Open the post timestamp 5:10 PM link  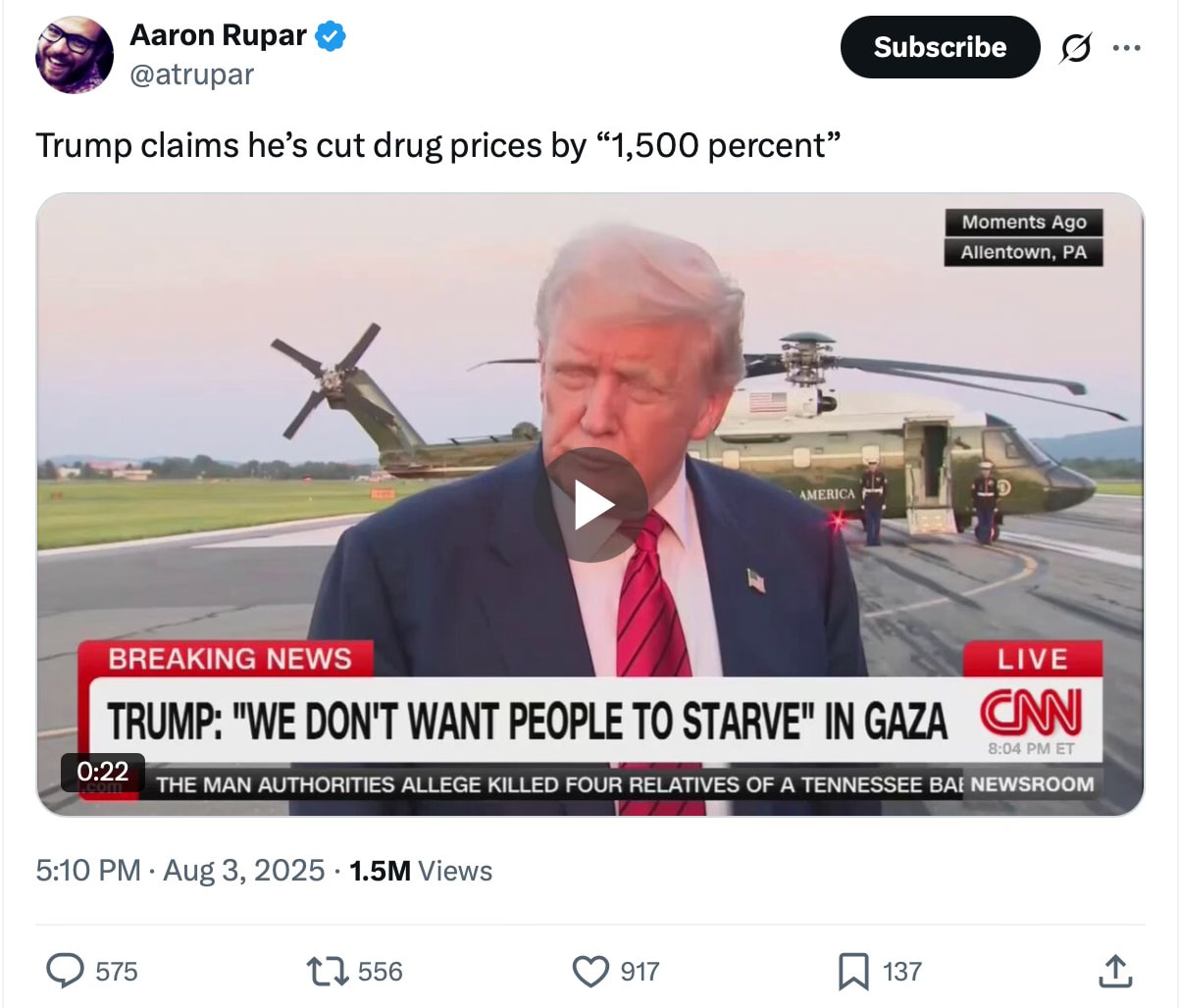pos(88,870)
